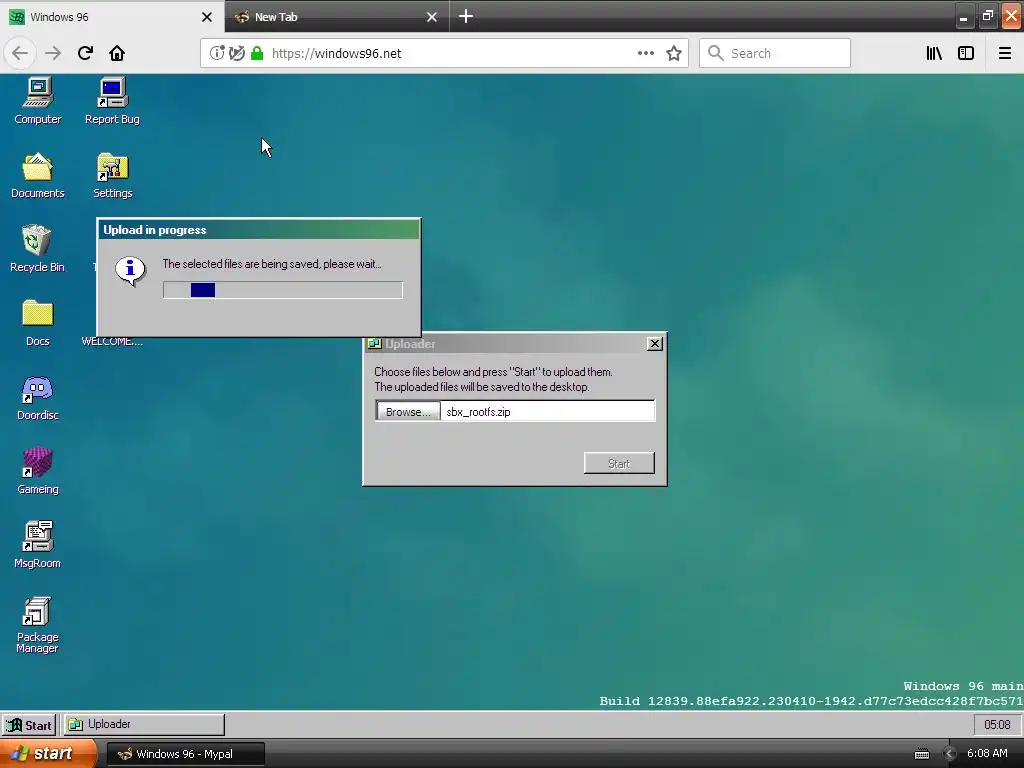Show the site information icon
The image size is (1024, 768).
(217, 53)
